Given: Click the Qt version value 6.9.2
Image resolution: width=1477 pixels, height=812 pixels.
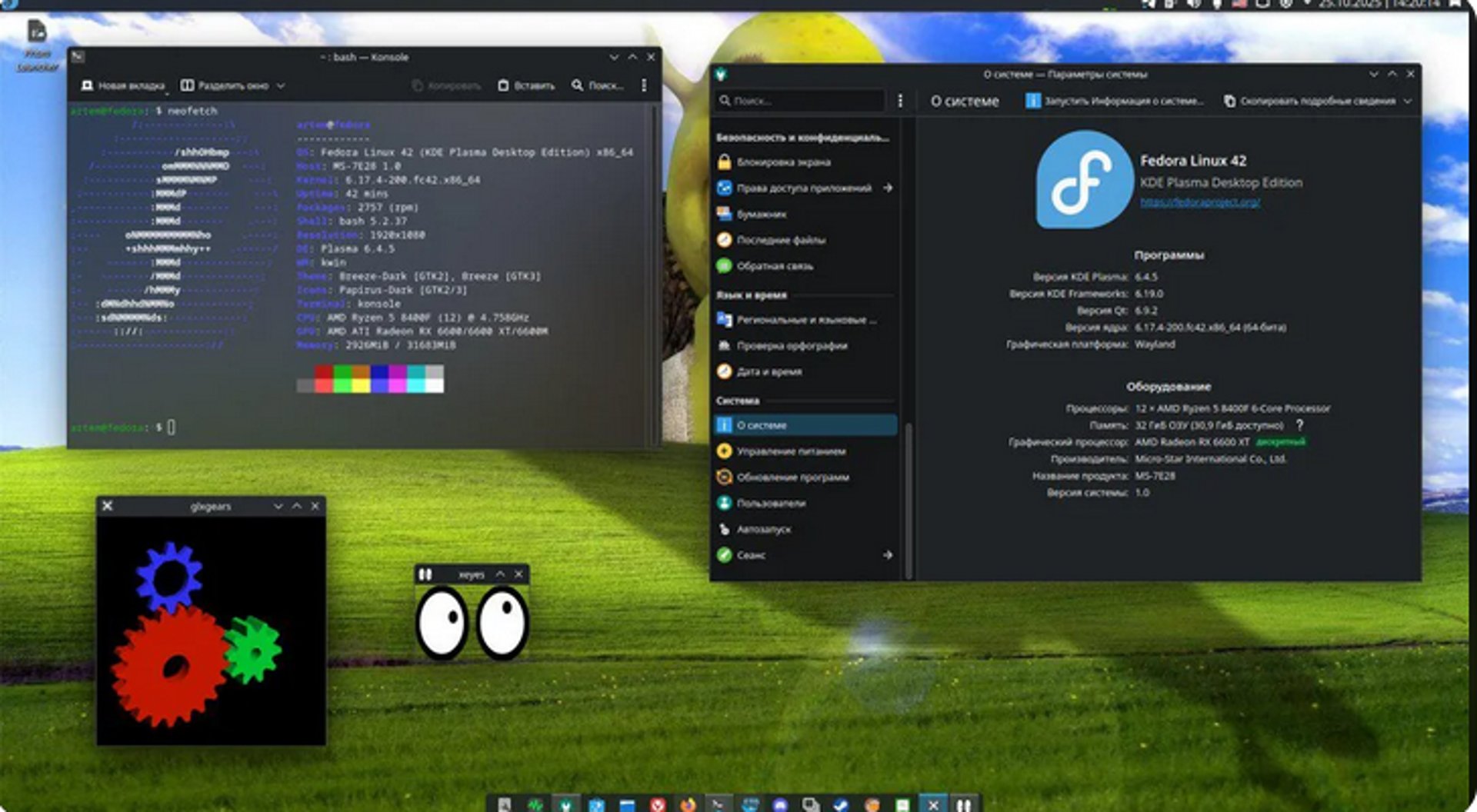Looking at the screenshot, I should 1146,311.
